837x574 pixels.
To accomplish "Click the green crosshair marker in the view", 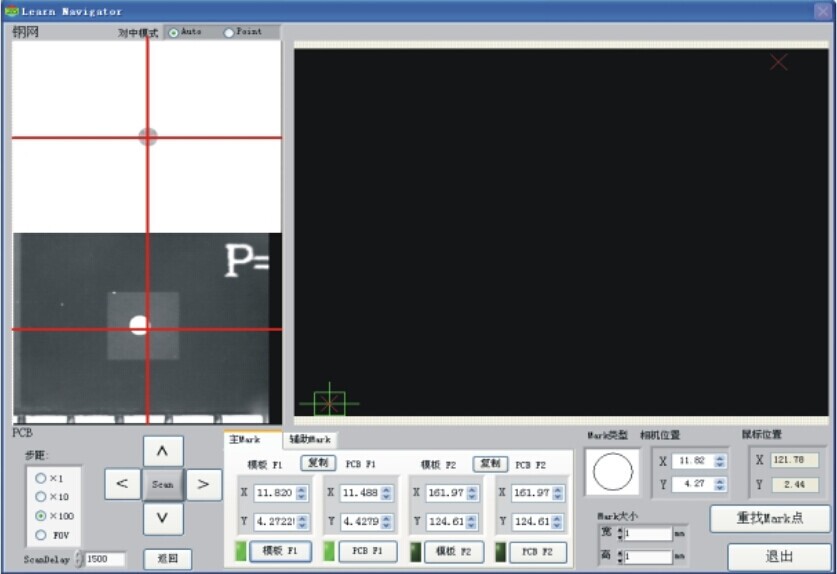I will (329, 403).
